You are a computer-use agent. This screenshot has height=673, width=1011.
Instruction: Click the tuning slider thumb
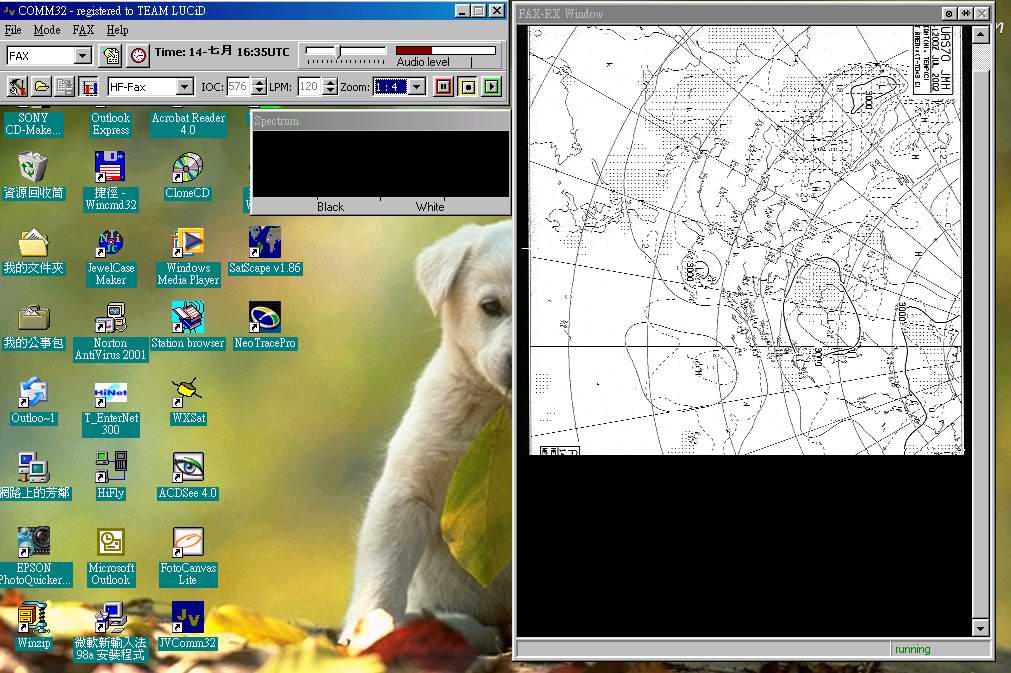338,51
